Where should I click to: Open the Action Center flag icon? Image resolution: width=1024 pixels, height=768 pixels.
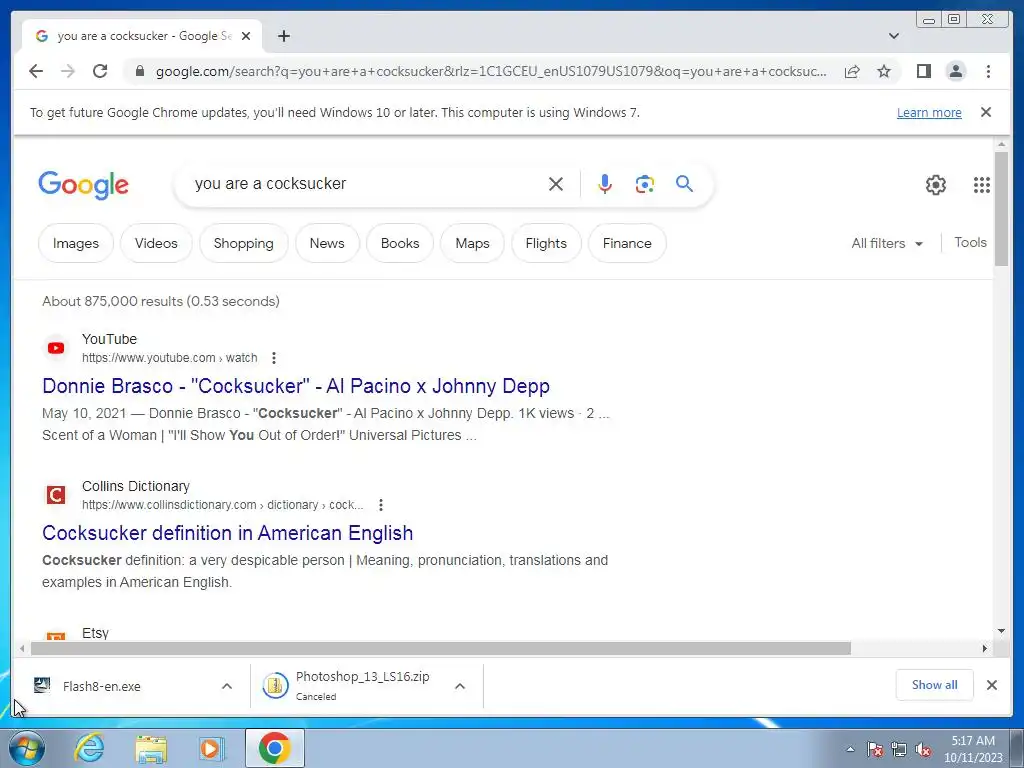(875, 750)
